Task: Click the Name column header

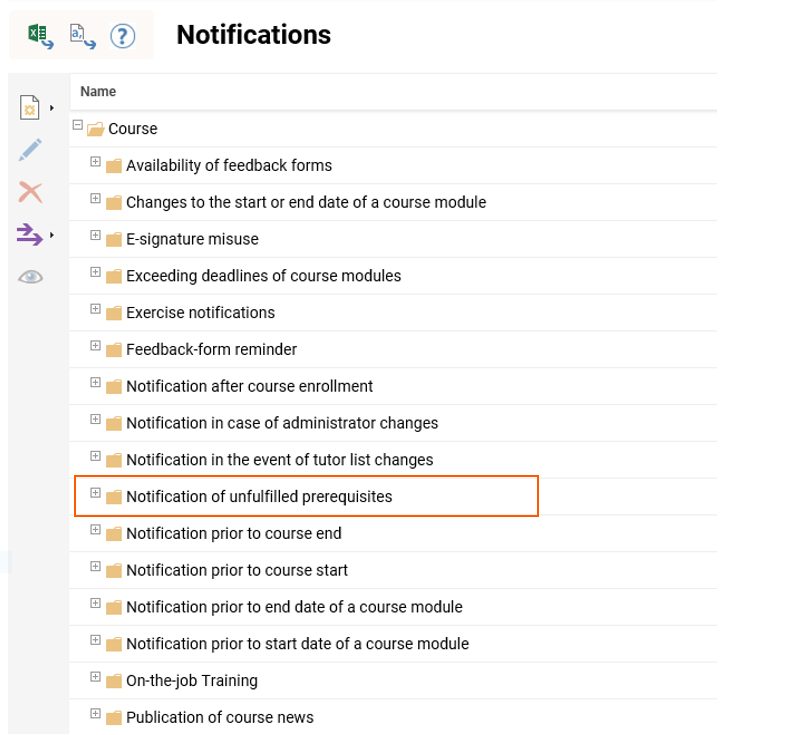Action: (x=98, y=92)
